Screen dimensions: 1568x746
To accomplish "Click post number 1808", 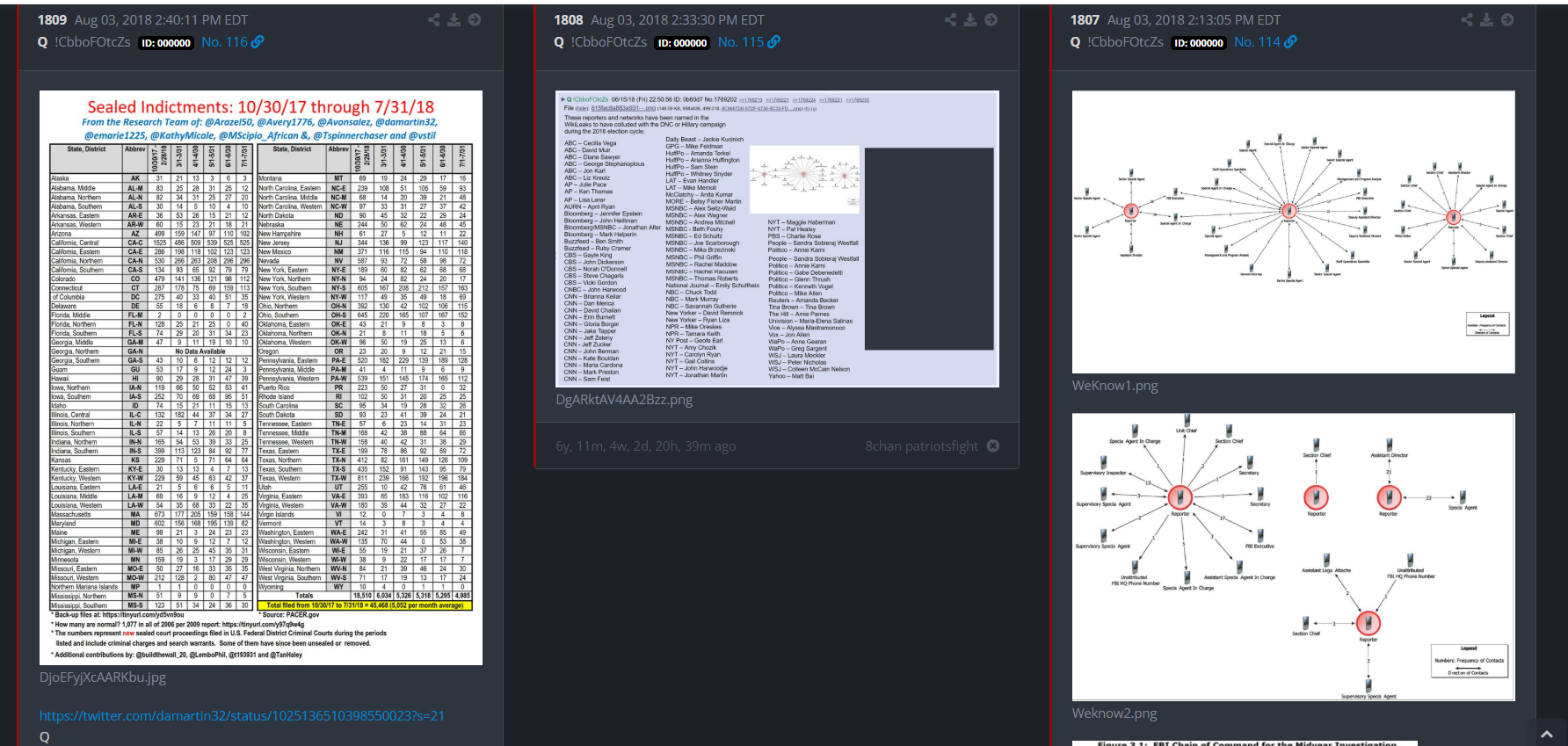I will 568,19.
